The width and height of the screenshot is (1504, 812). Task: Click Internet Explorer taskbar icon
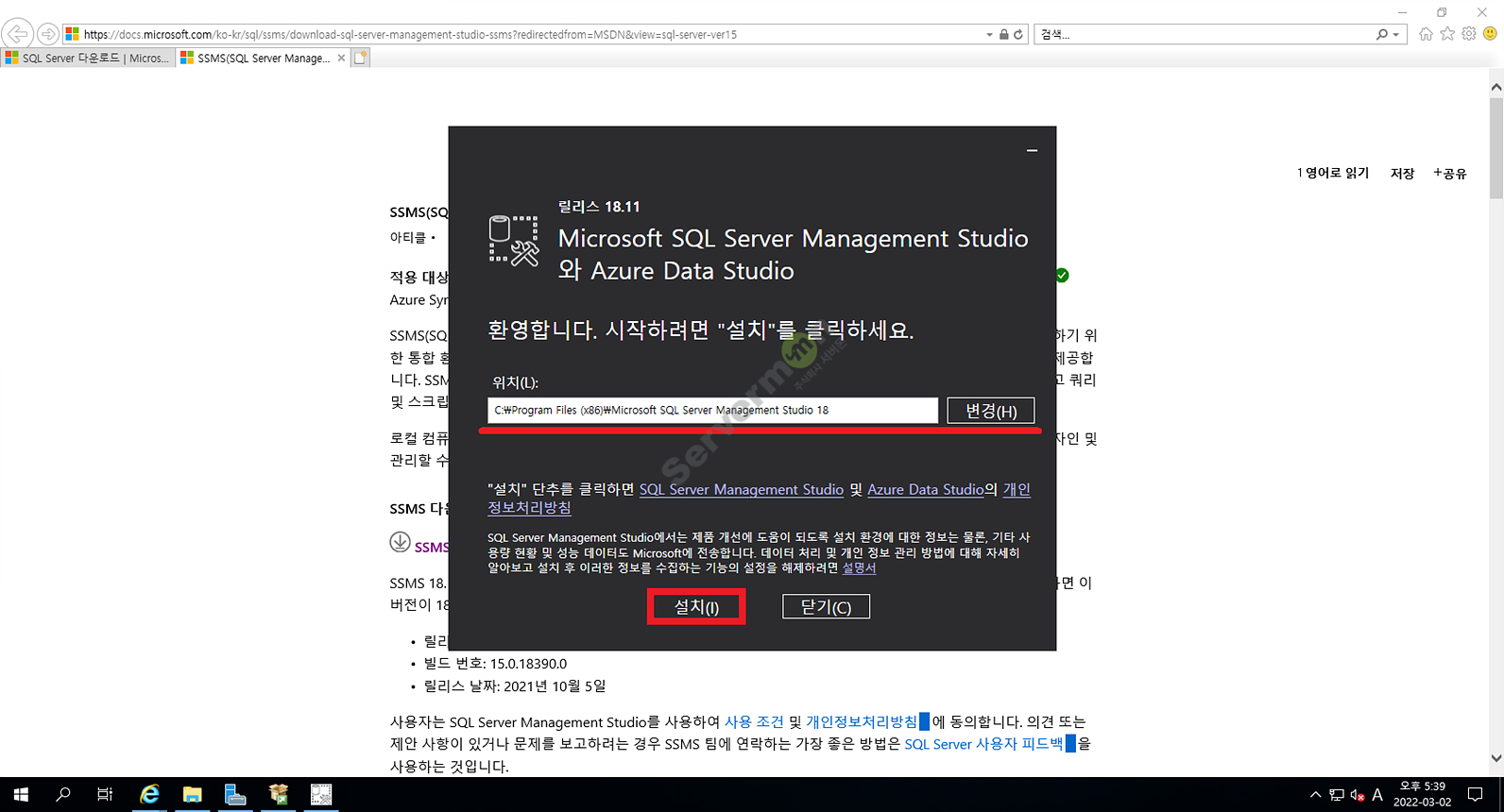click(x=149, y=794)
